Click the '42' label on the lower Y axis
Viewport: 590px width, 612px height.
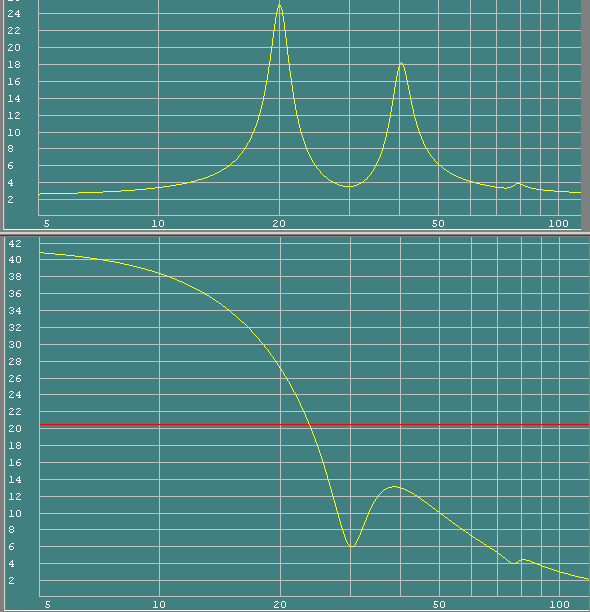pyautogui.click(x=15, y=244)
